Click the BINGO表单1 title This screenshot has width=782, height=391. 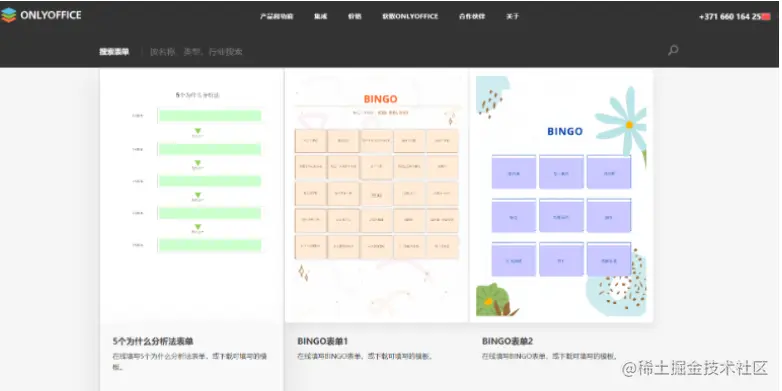(322, 342)
